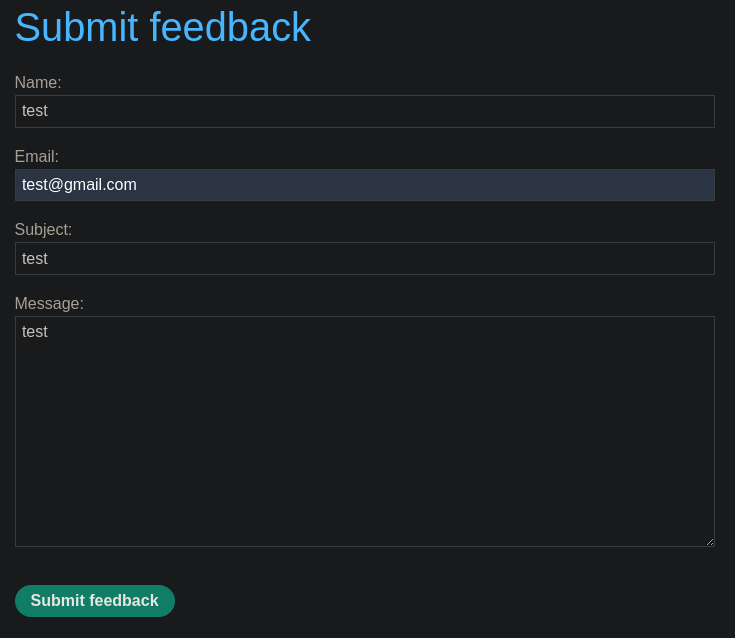Click the empty center of Message textarea
This screenshot has width=735, height=638.
(x=364, y=440)
